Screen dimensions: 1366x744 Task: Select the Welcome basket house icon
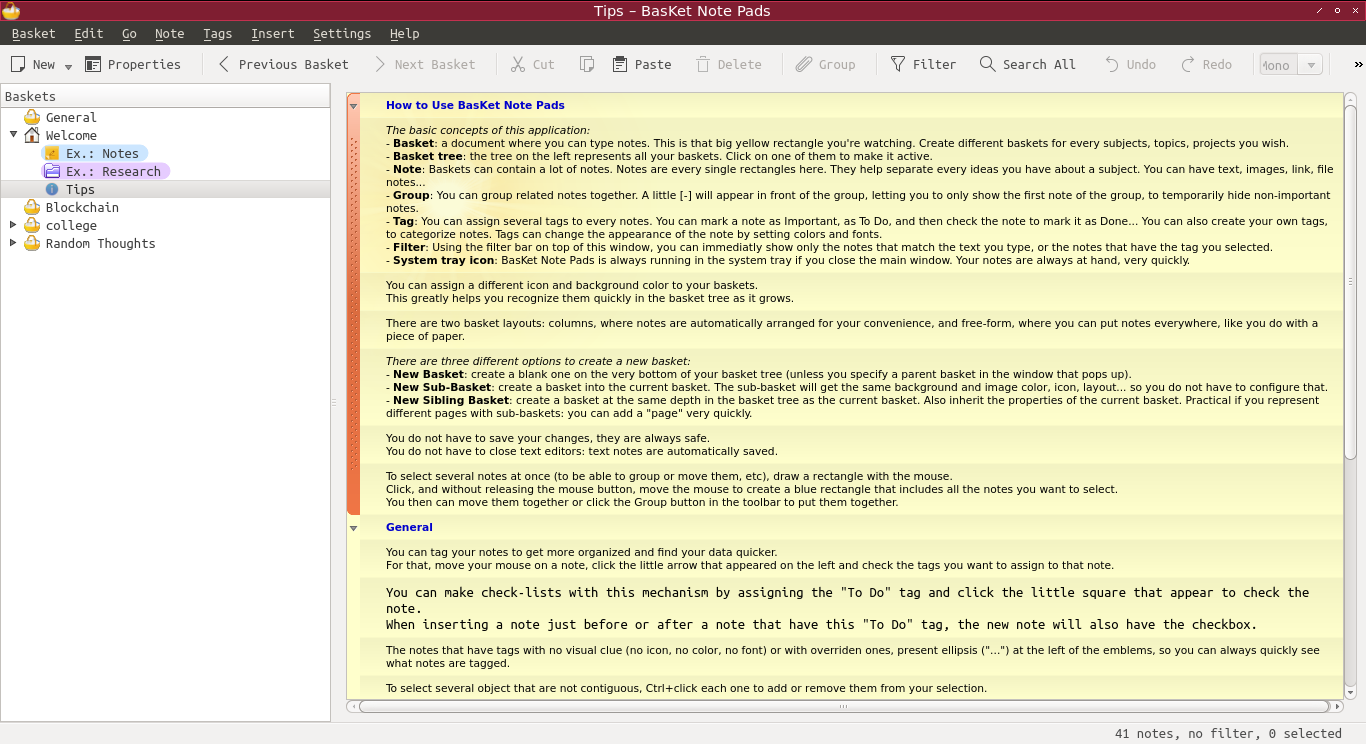[32, 135]
